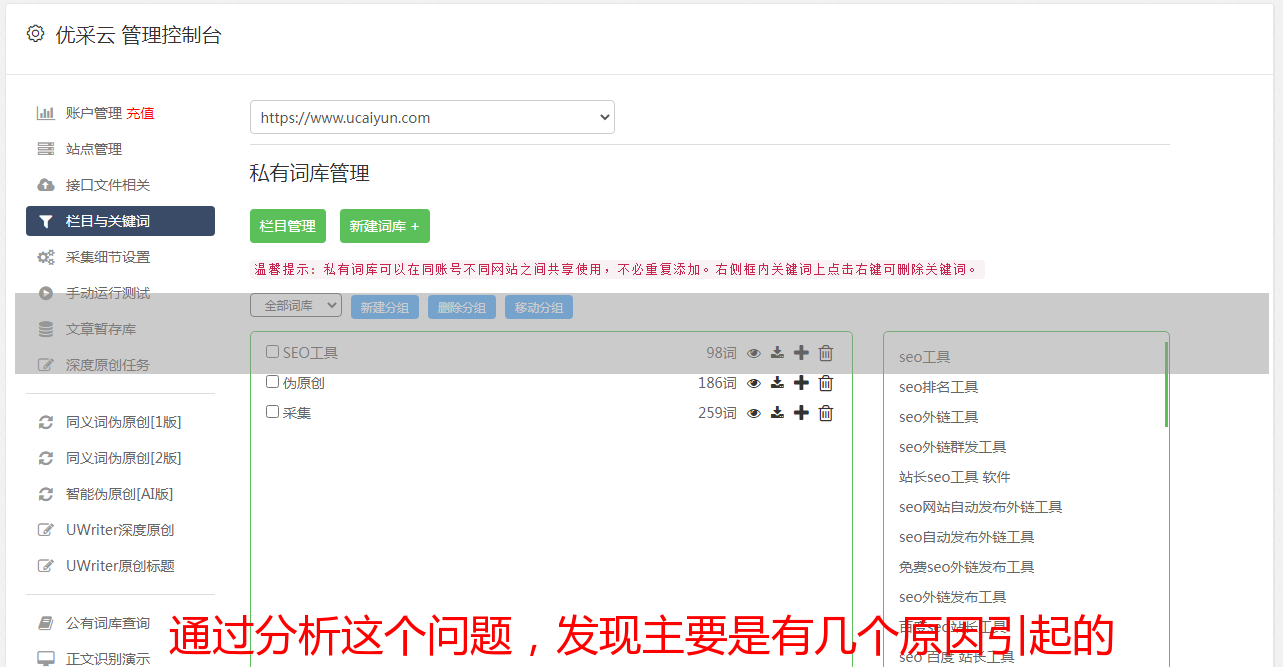The width and height of the screenshot is (1283, 667).
Task: Click the book icon for 公有词库查询
Action: 45,623
